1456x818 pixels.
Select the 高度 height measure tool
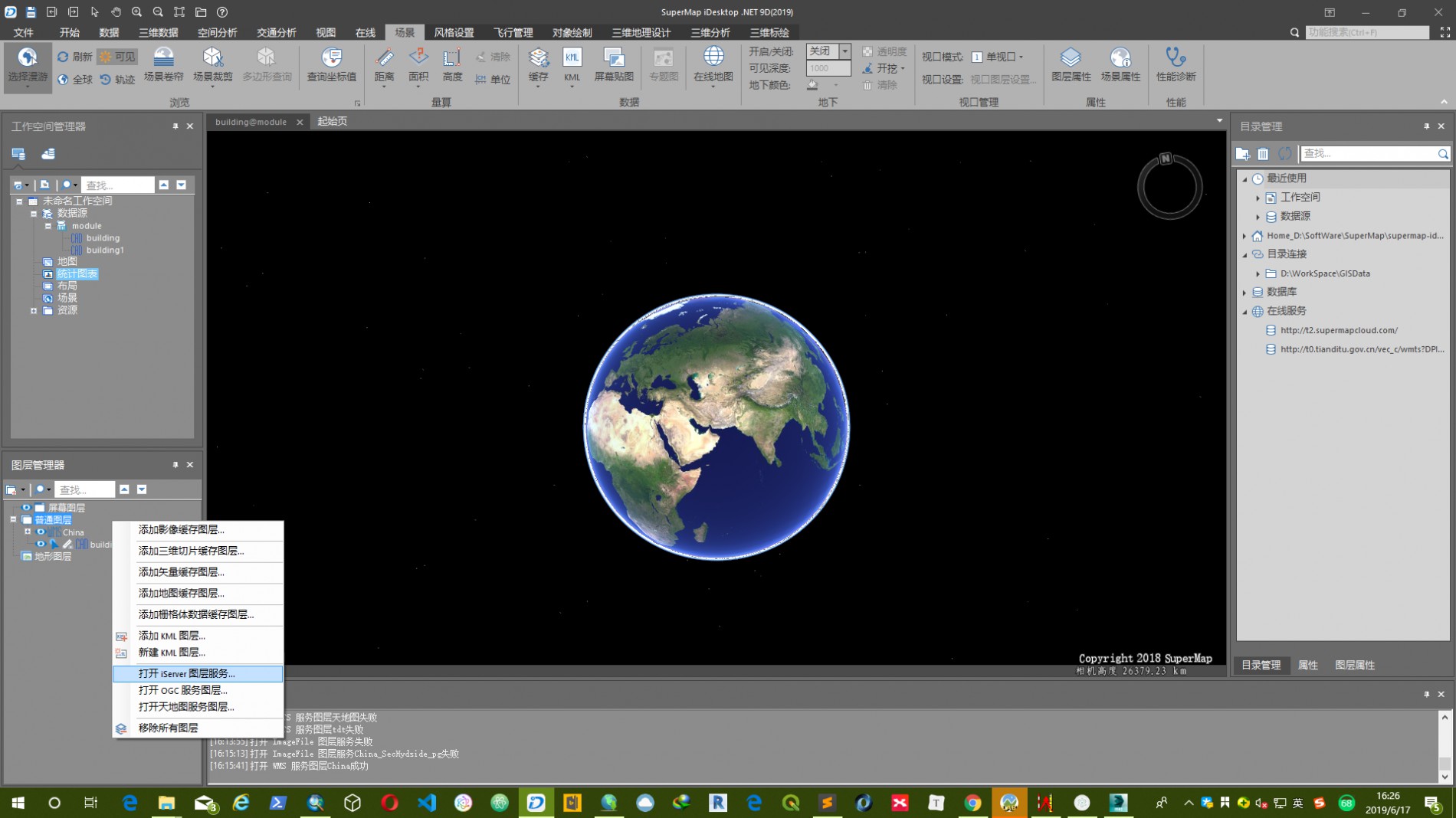(452, 64)
